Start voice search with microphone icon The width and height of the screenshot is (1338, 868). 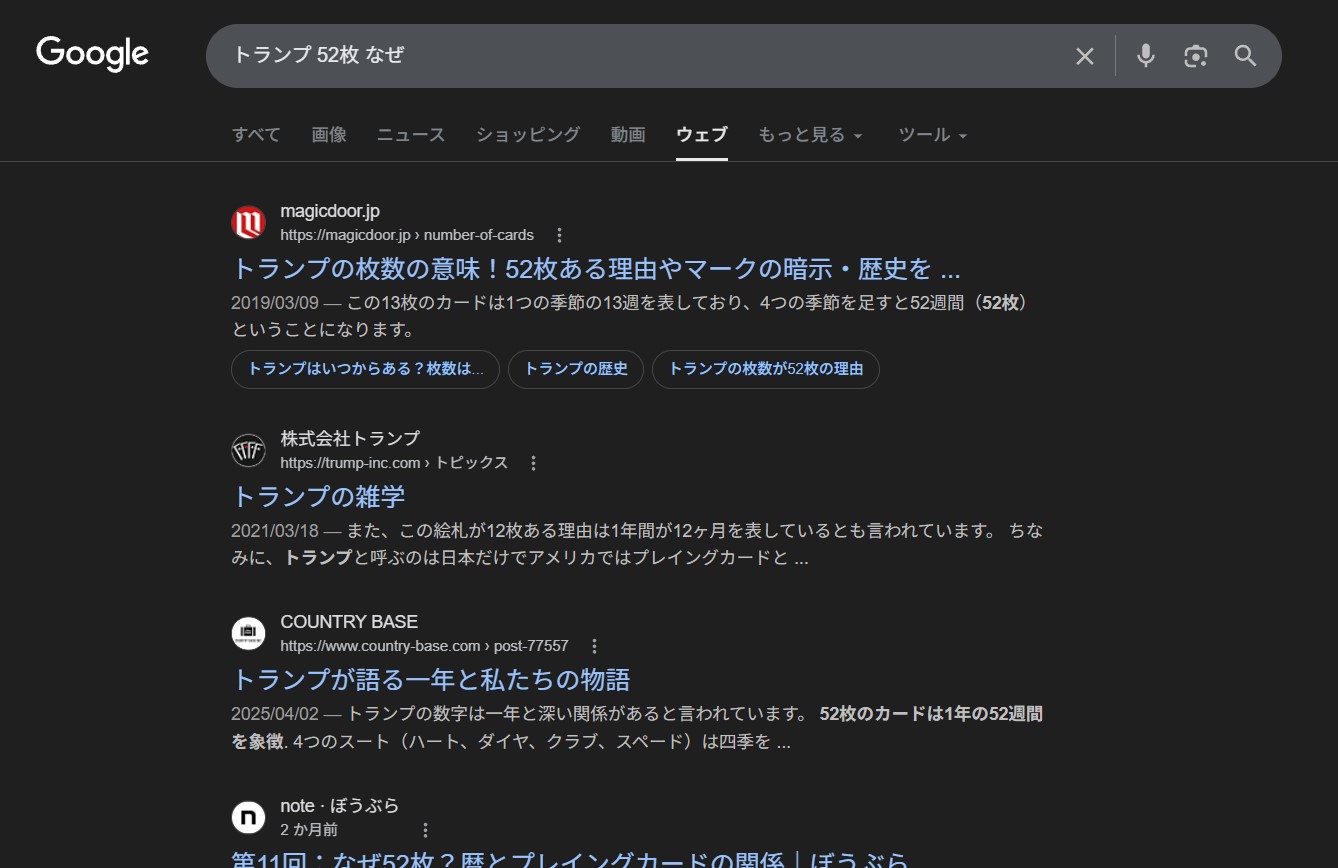coord(1146,56)
